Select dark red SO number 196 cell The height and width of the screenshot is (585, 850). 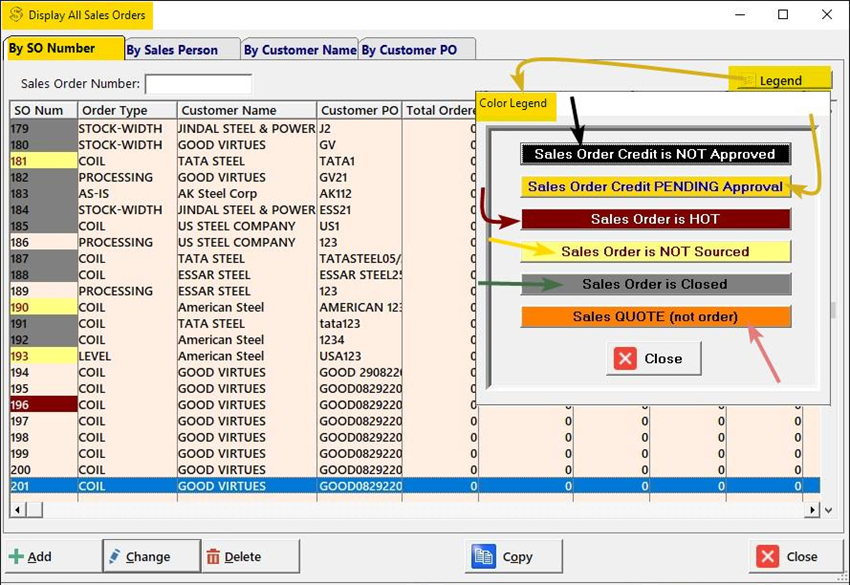[x=43, y=405]
